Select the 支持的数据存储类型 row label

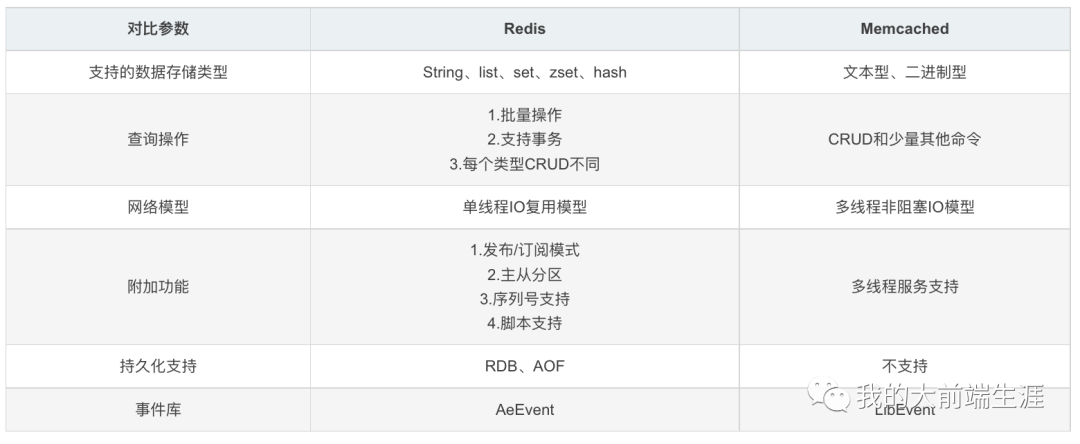click(x=158, y=72)
